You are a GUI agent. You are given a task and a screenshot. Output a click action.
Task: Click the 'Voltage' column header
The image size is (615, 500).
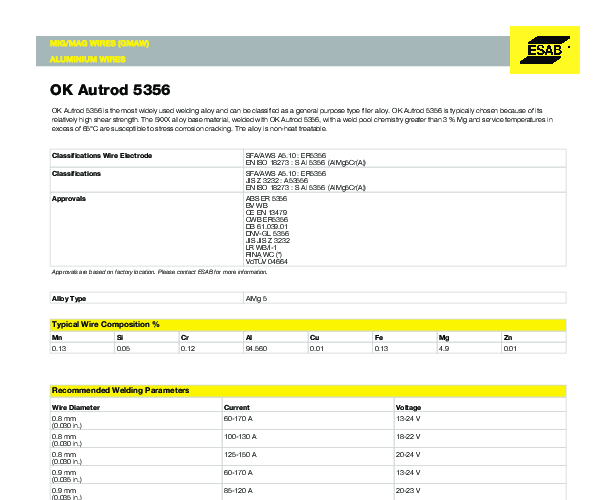coord(408,408)
